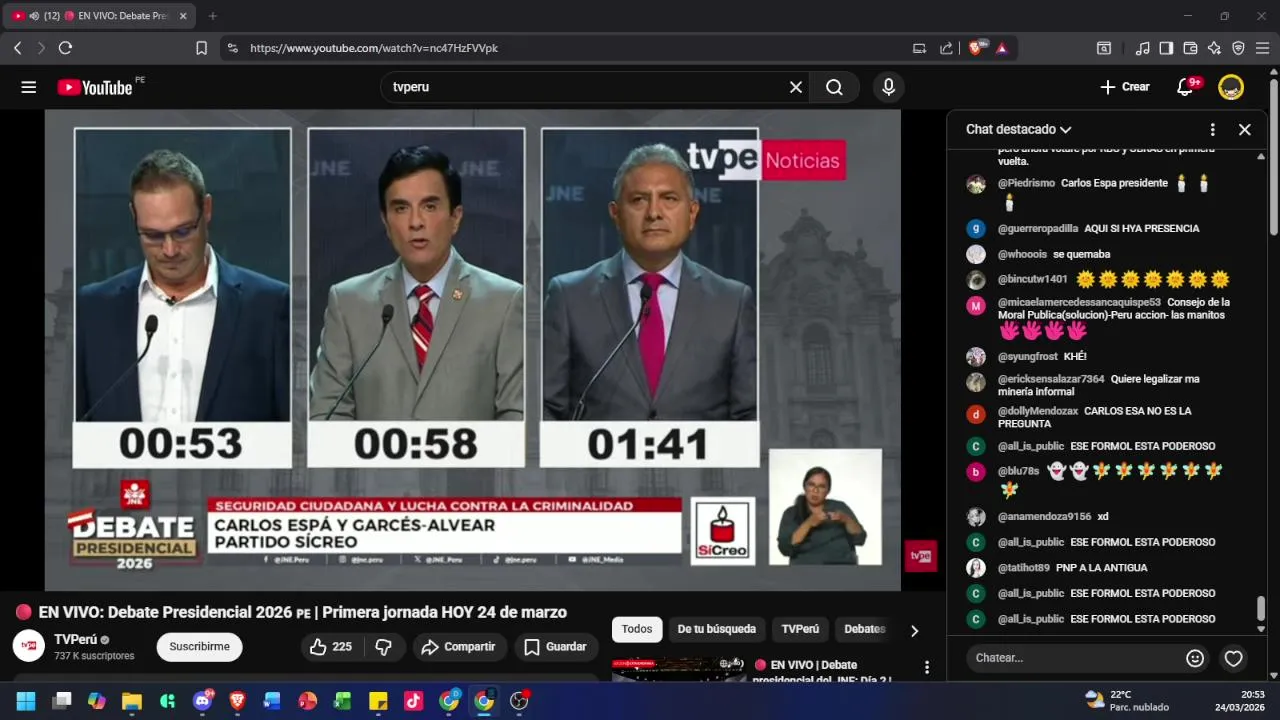Viewport: 1280px width, 720px height.
Task: Open File Explorer from the taskbar
Action: tap(132, 701)
